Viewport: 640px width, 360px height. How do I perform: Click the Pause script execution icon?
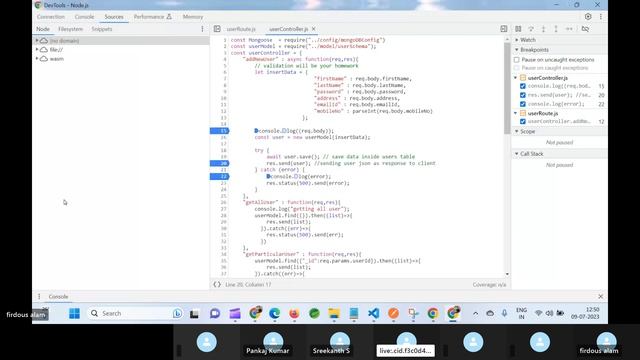pyautogui.click(x=518, y=29)
